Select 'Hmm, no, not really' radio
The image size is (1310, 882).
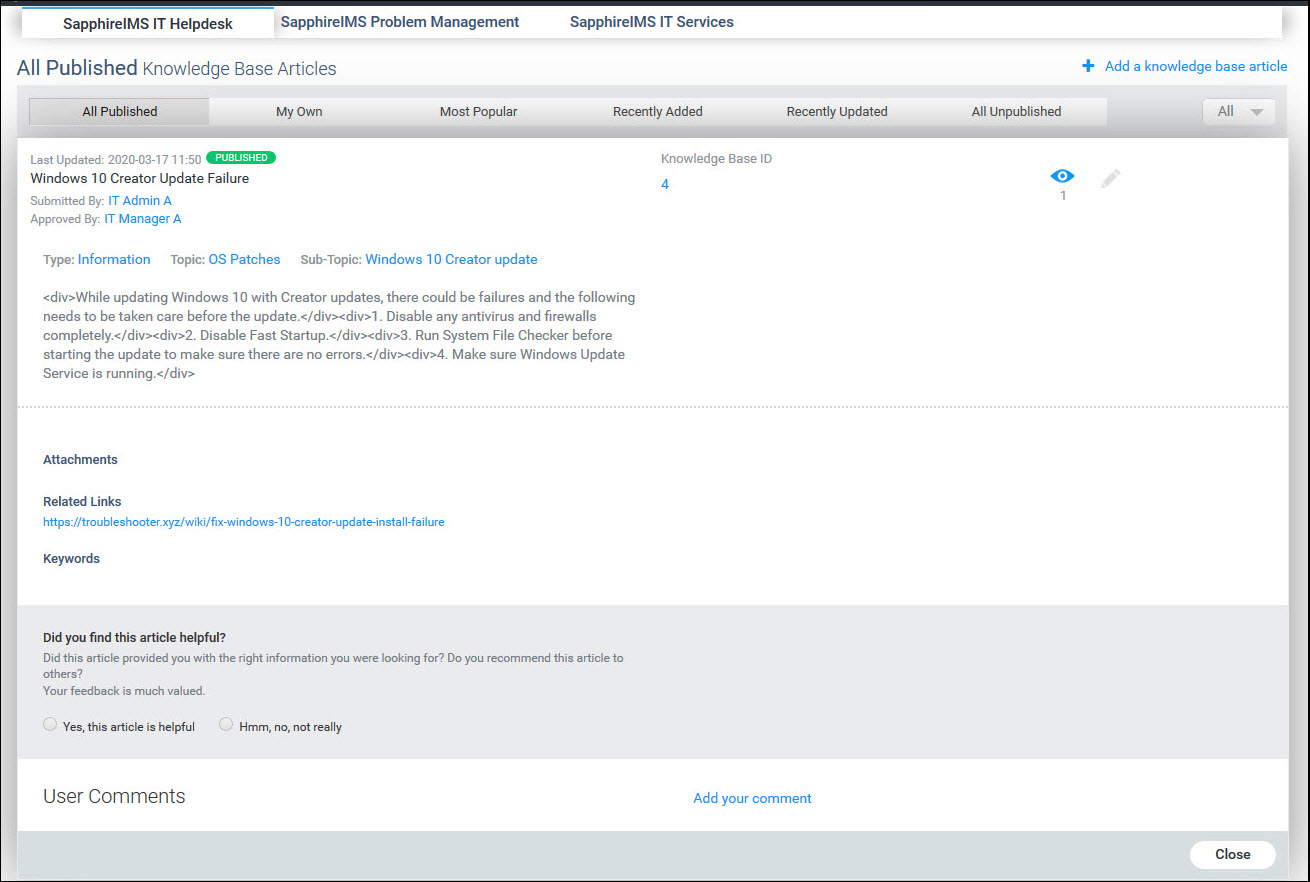click(x=226, y=725)
